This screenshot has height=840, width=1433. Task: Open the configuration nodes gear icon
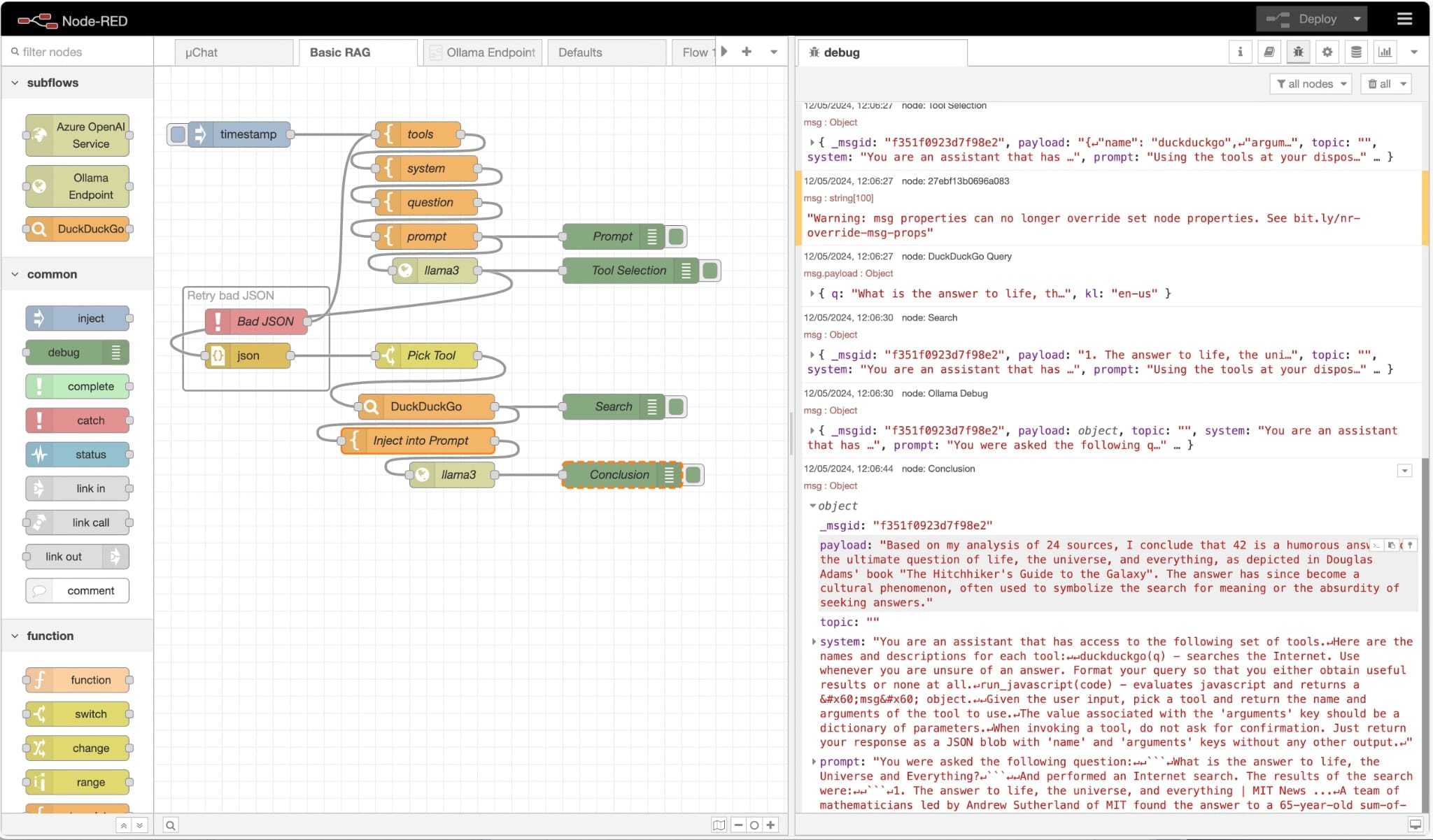(1327, 52)
